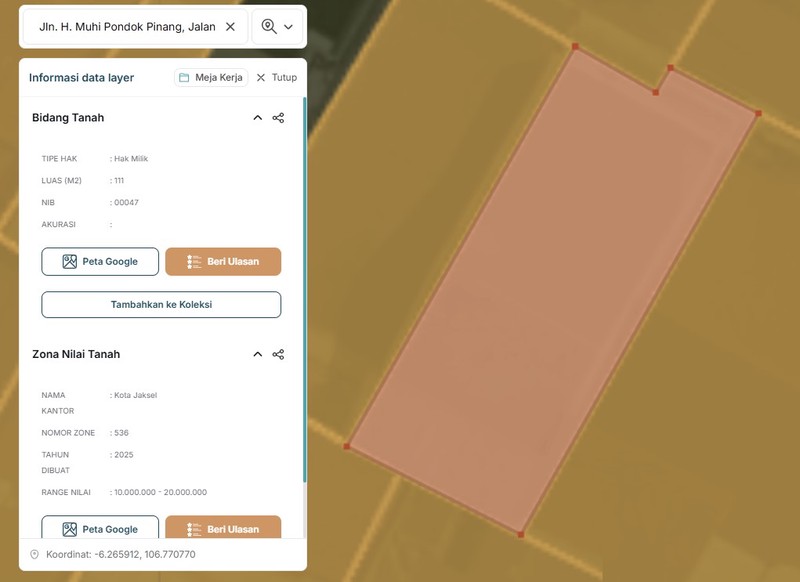Share the Bidang Tanah information
The height and width of the screenshot is (582, 800).
click(279, 118)
